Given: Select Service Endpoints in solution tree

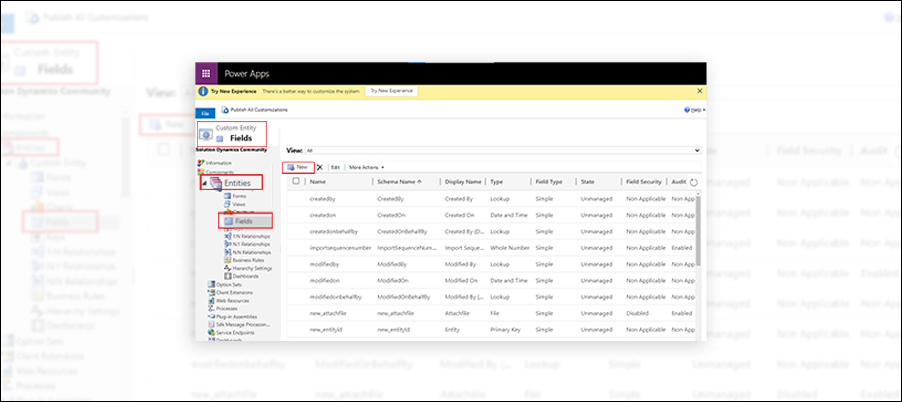Looking at the screenshot, I should [231, 332].
